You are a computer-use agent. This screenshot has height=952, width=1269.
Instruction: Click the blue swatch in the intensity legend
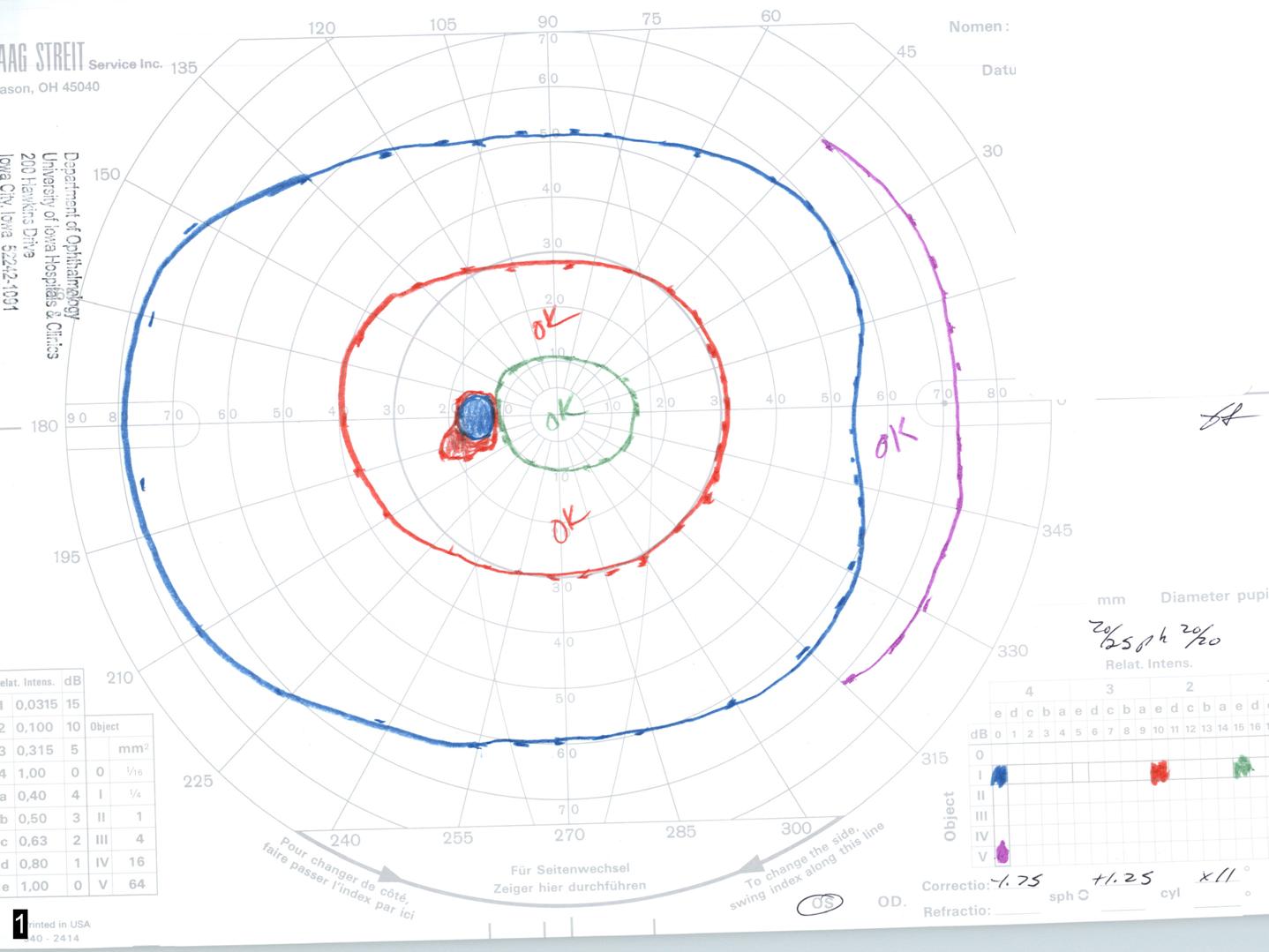pos(1000,775)
